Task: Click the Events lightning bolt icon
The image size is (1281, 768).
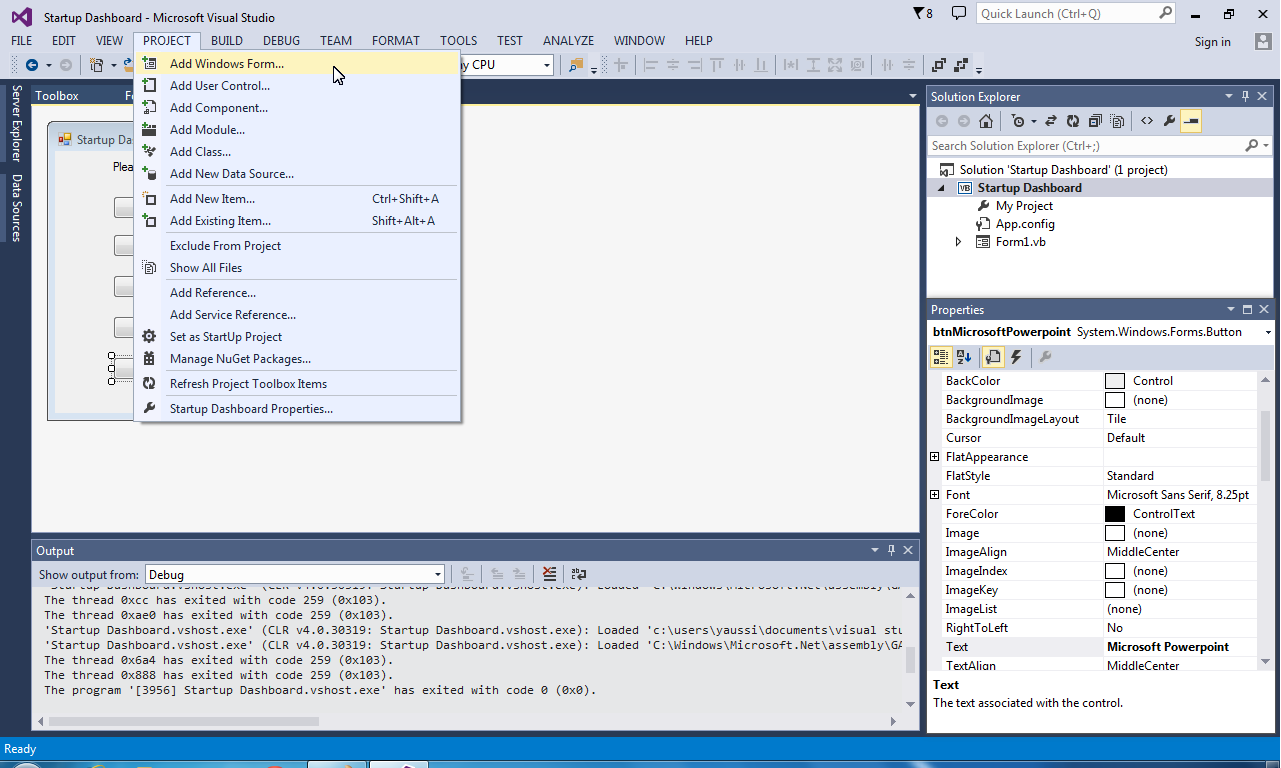Action: click(1017, 357)
